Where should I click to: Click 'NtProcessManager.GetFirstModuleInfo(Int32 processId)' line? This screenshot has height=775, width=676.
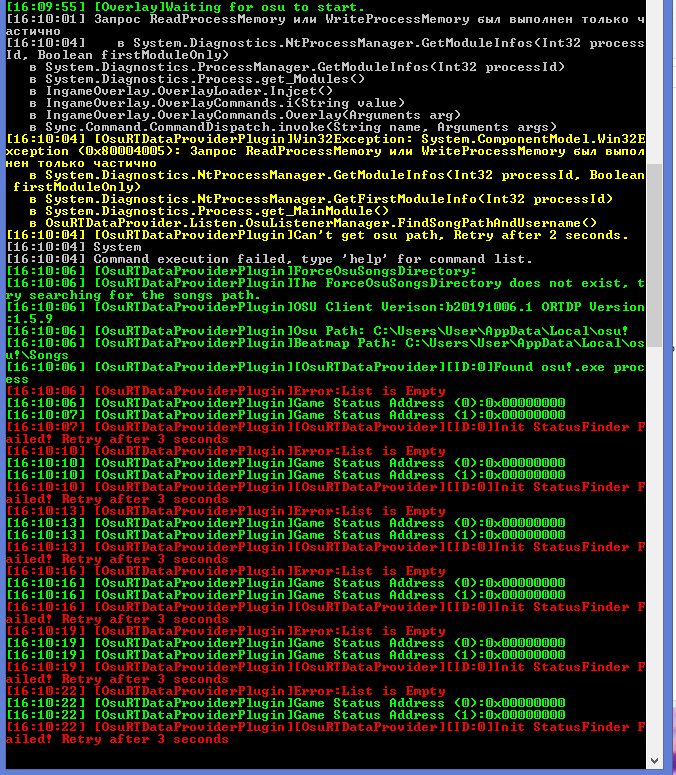pyautogui.click(x=321, y=199)
